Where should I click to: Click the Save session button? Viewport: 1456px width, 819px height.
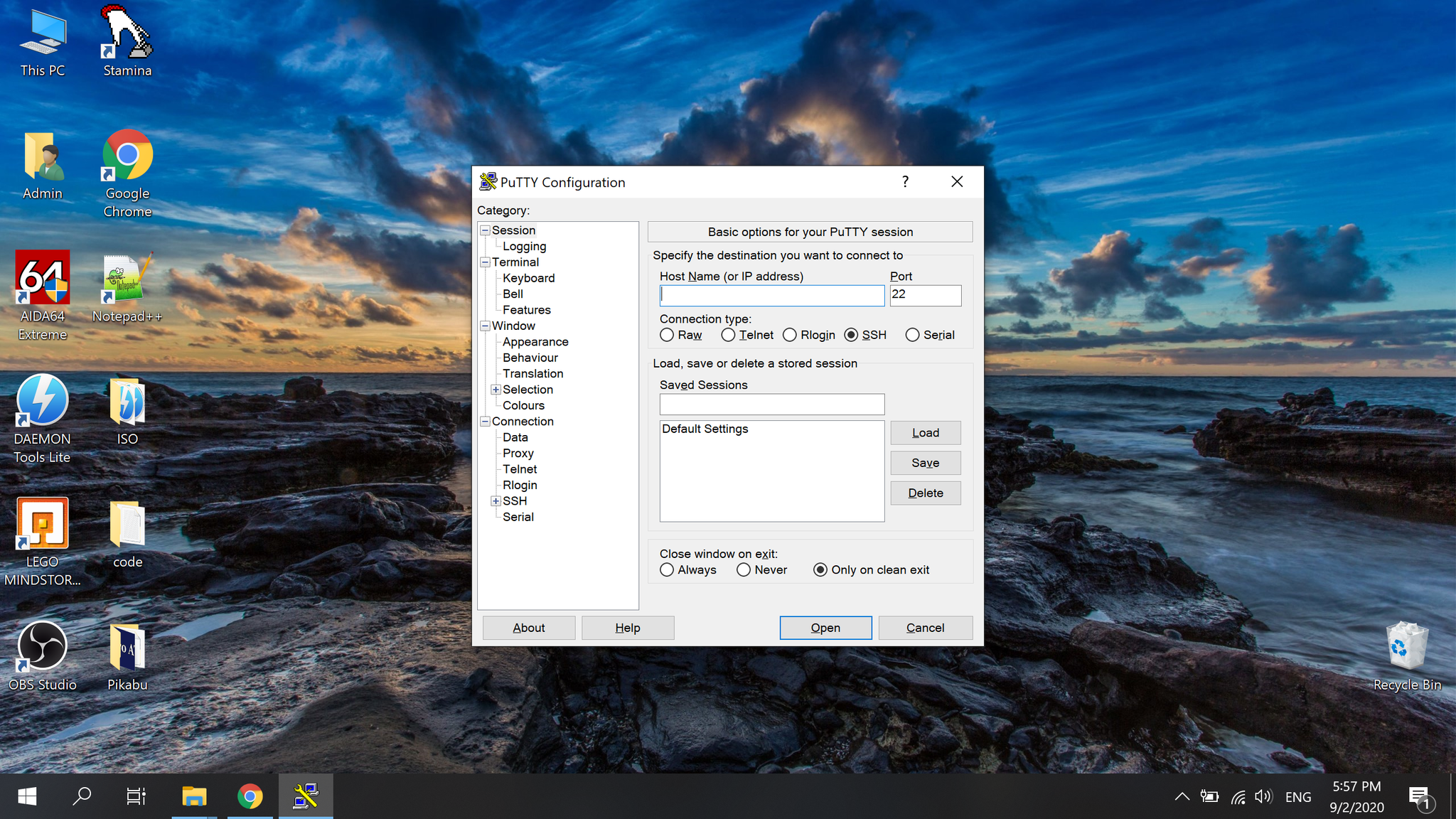pyautogui.click(x=926, y=463)
